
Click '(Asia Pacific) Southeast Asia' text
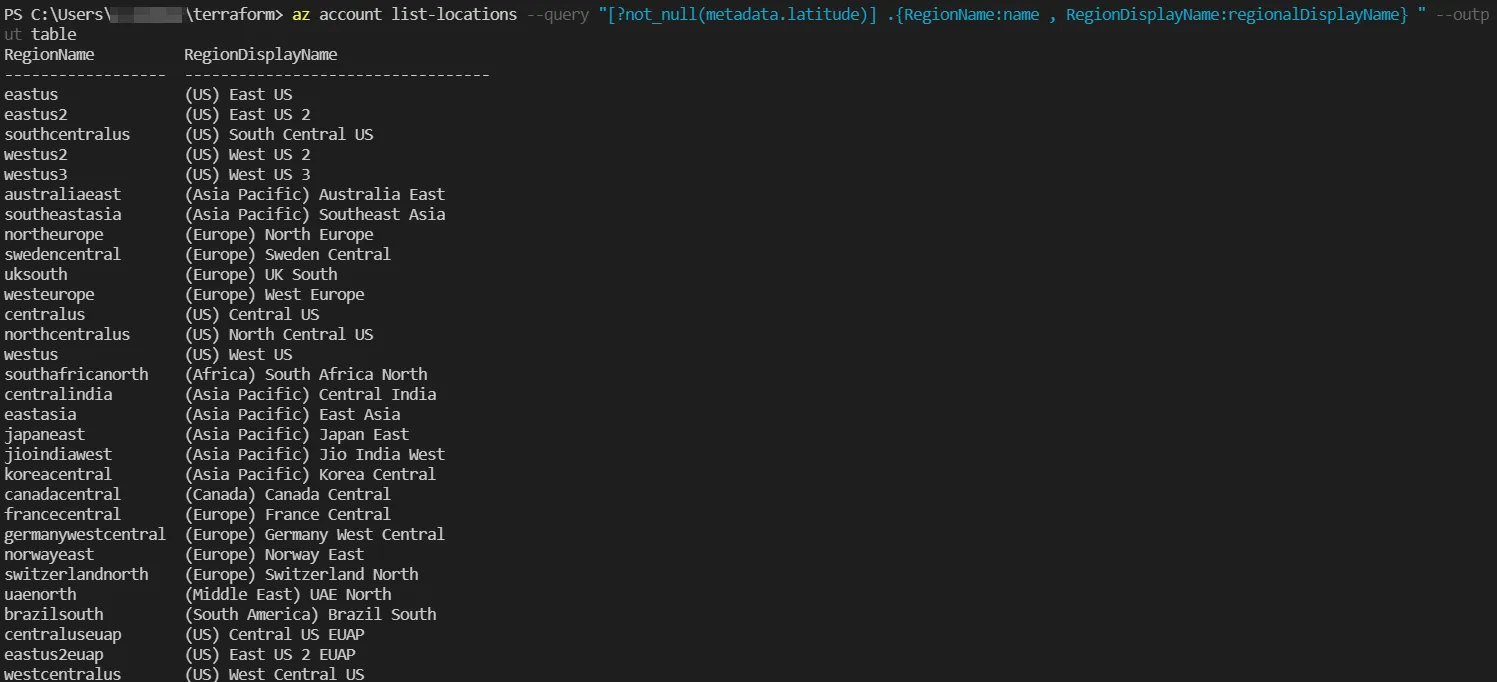pos(315,215)
